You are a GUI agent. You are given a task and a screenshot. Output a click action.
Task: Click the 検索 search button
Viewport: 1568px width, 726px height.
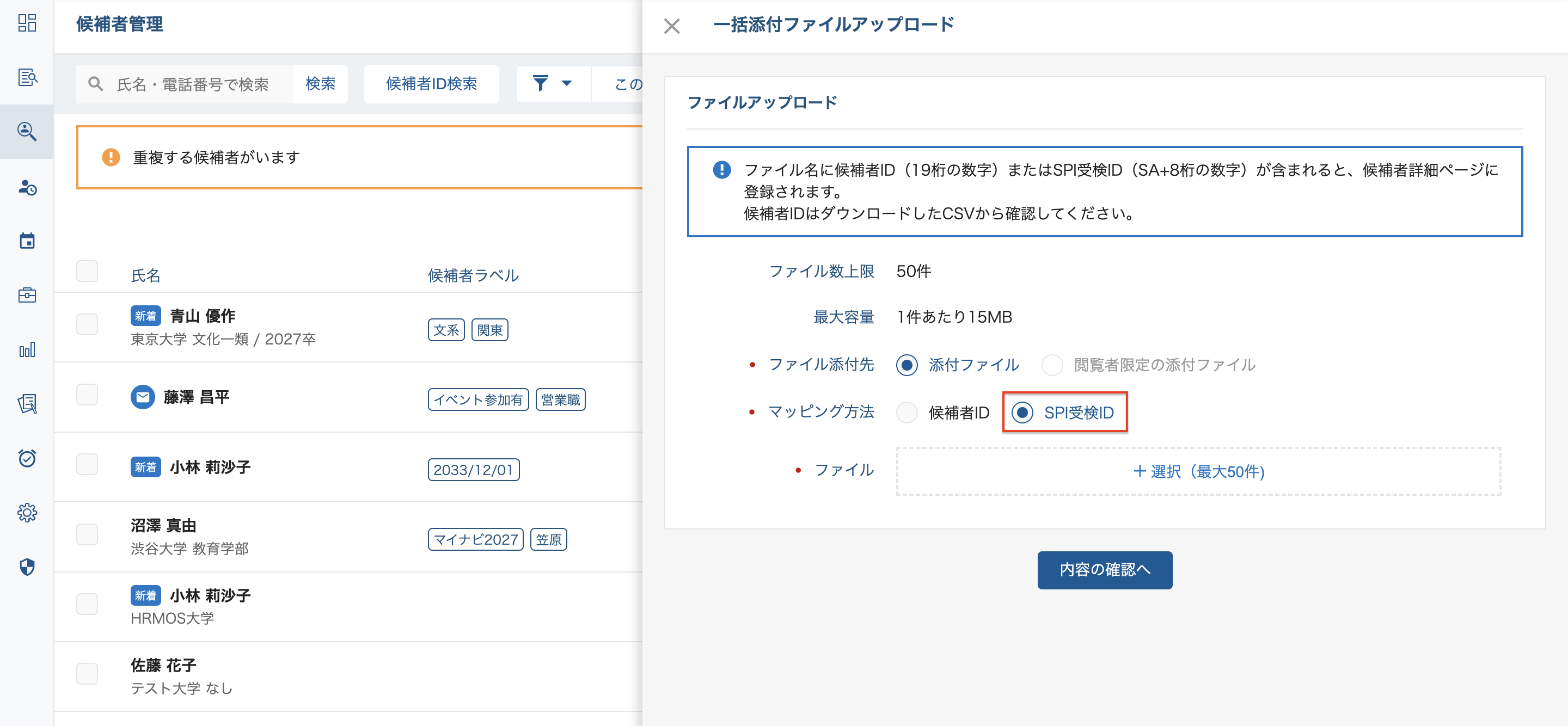[320, 83]
